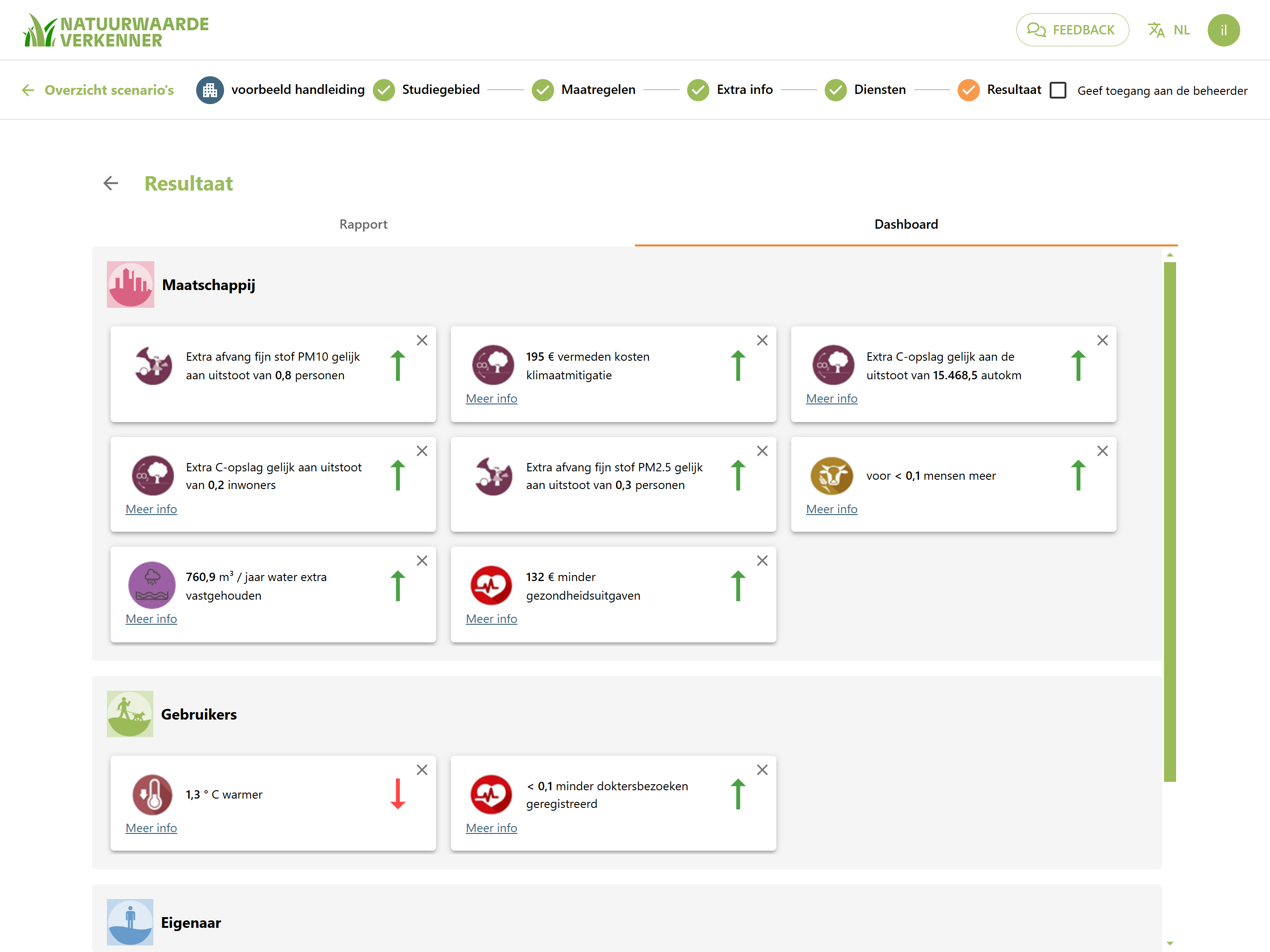Click the building icon before voorbeeld handleiding

tap(210, 90)
